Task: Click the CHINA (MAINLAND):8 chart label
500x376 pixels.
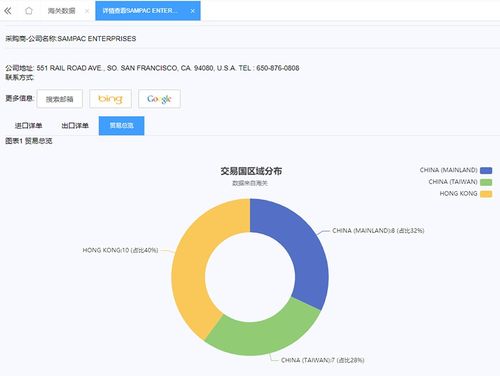Action: click(x=378, y=231)
